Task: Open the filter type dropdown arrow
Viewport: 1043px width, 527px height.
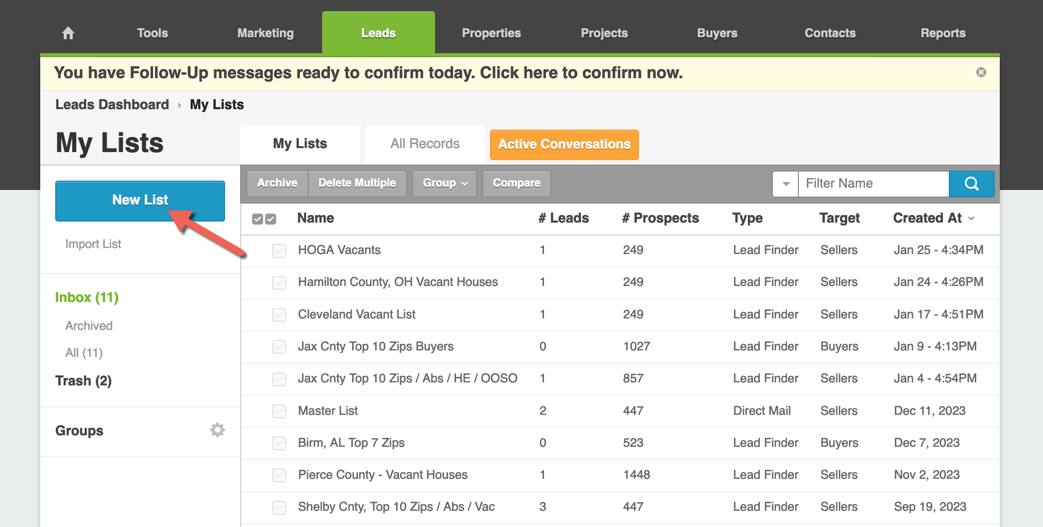Action: [785, 184]
